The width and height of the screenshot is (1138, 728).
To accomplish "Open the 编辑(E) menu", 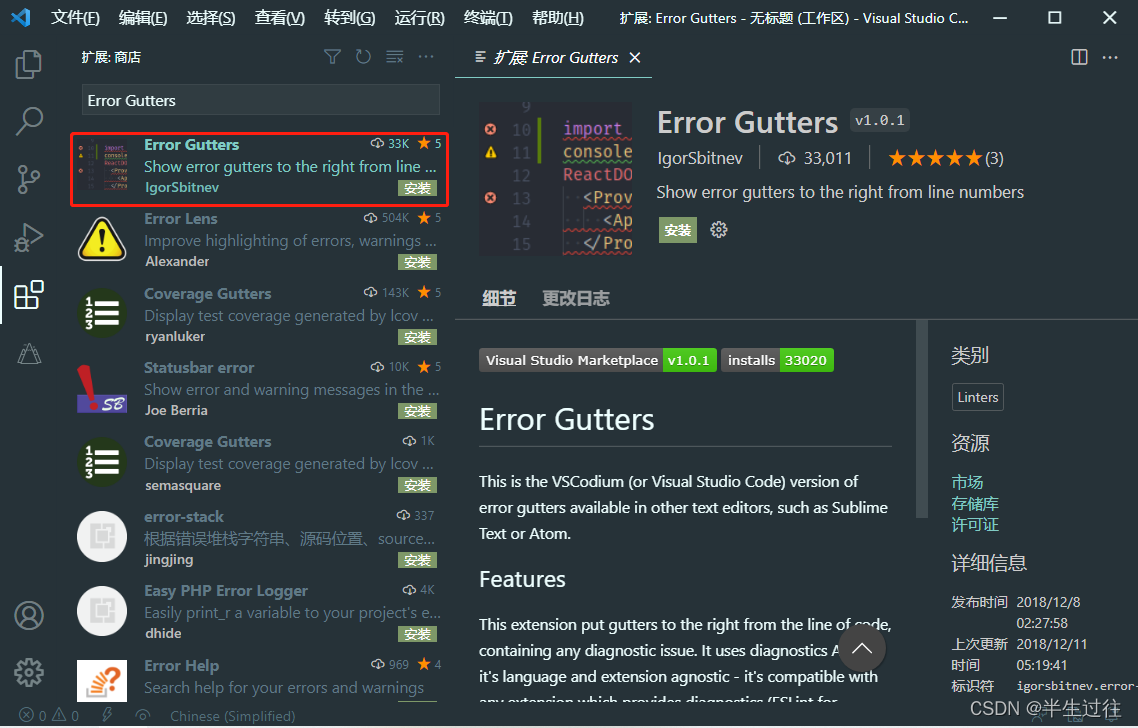I will (x=143, y=17).
